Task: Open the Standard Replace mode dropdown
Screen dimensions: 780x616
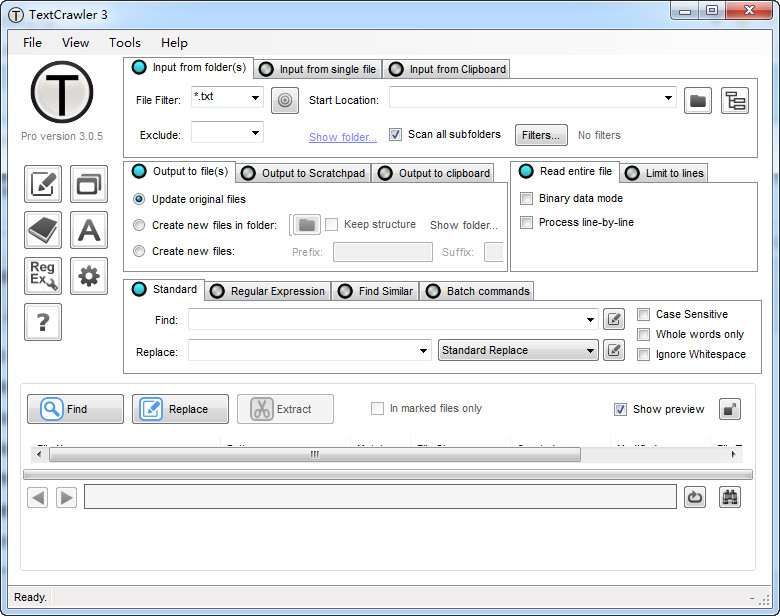Action: point(518,350)
